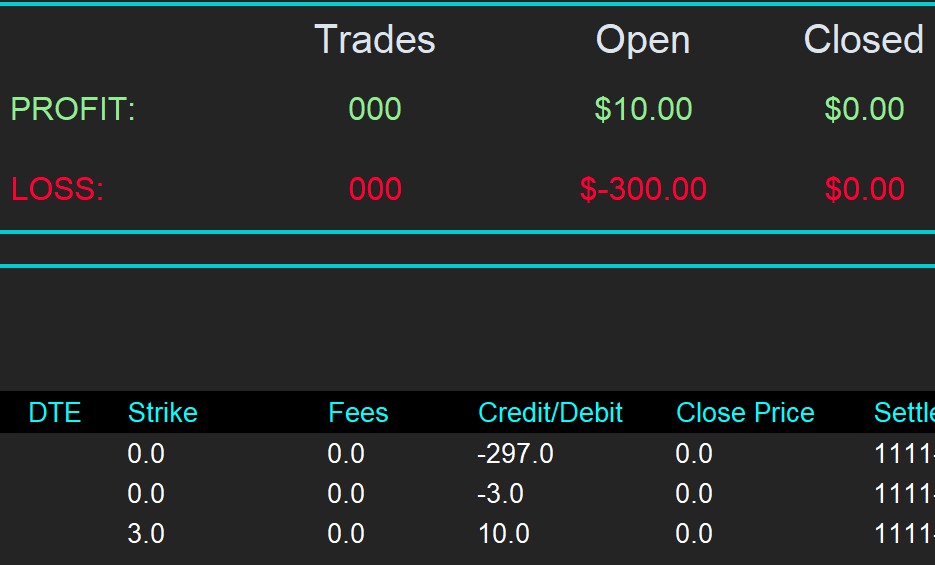Click the -3.0 credit/debit cell
The width and height of the screenshot is (935, 565).
point(500,494)
